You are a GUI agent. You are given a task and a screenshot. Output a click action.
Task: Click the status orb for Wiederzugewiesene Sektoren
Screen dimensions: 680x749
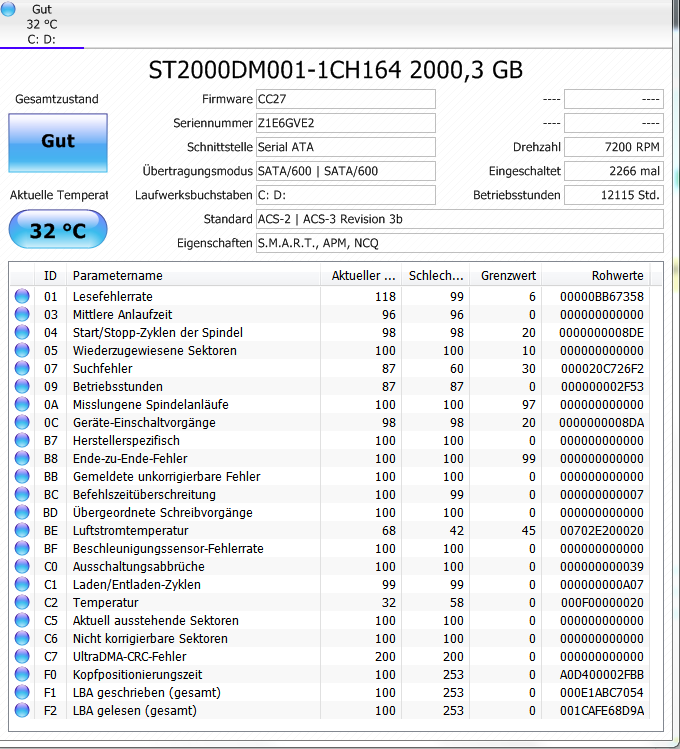coord(22,350)
